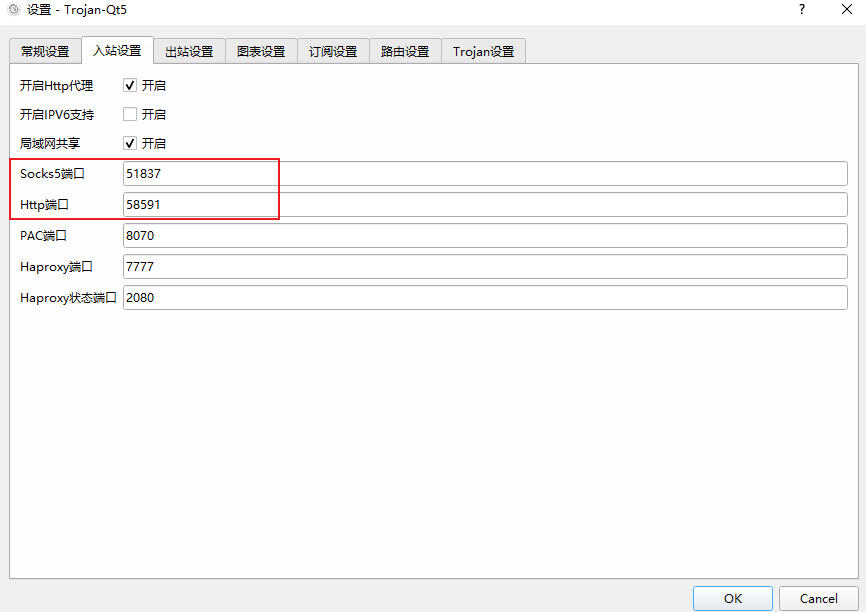
Task: Select the Haproxy端口 field showing 7777
Action: 485,267
